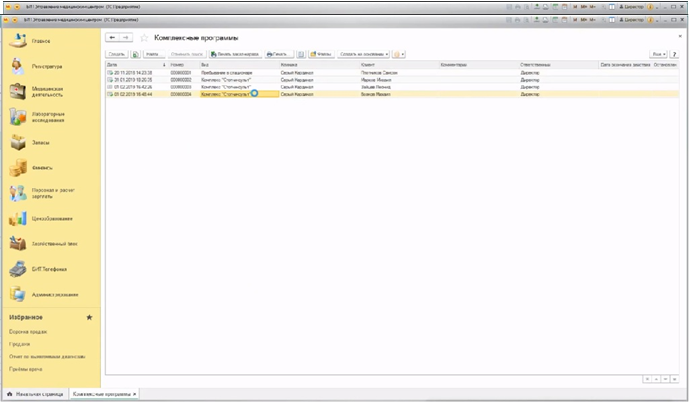This screenshot has width=690, height=403.
Task: Click the Создать button
Action: 116,54
